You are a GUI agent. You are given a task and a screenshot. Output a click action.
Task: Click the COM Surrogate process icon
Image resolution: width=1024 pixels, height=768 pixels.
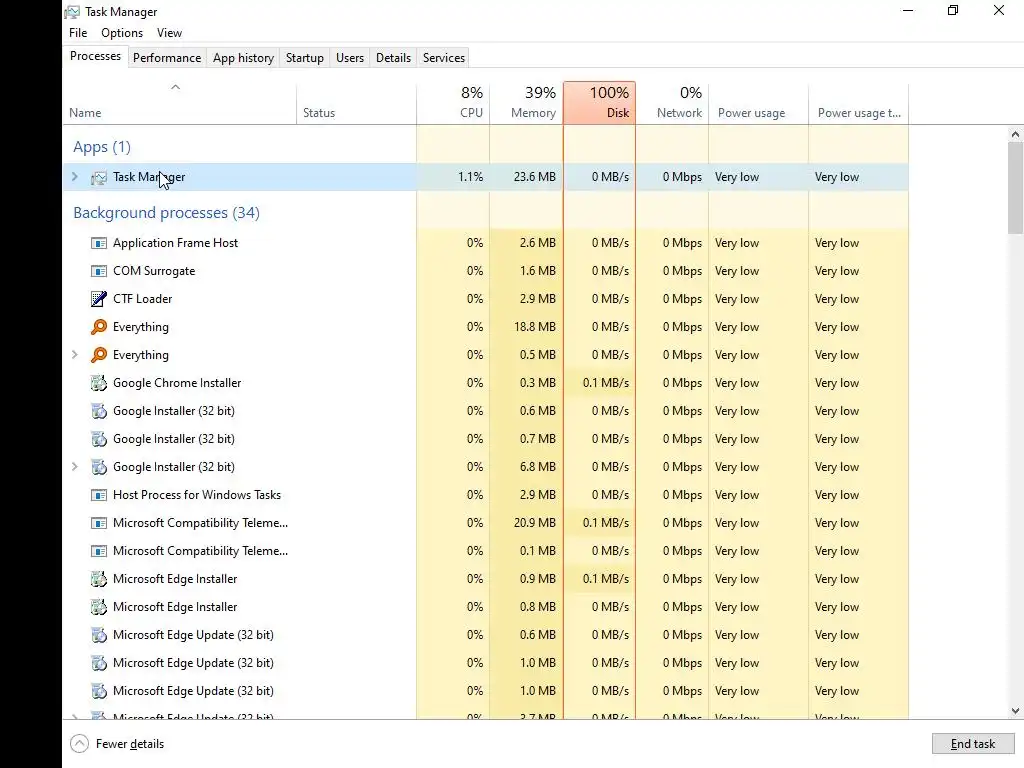click(99, 271)
